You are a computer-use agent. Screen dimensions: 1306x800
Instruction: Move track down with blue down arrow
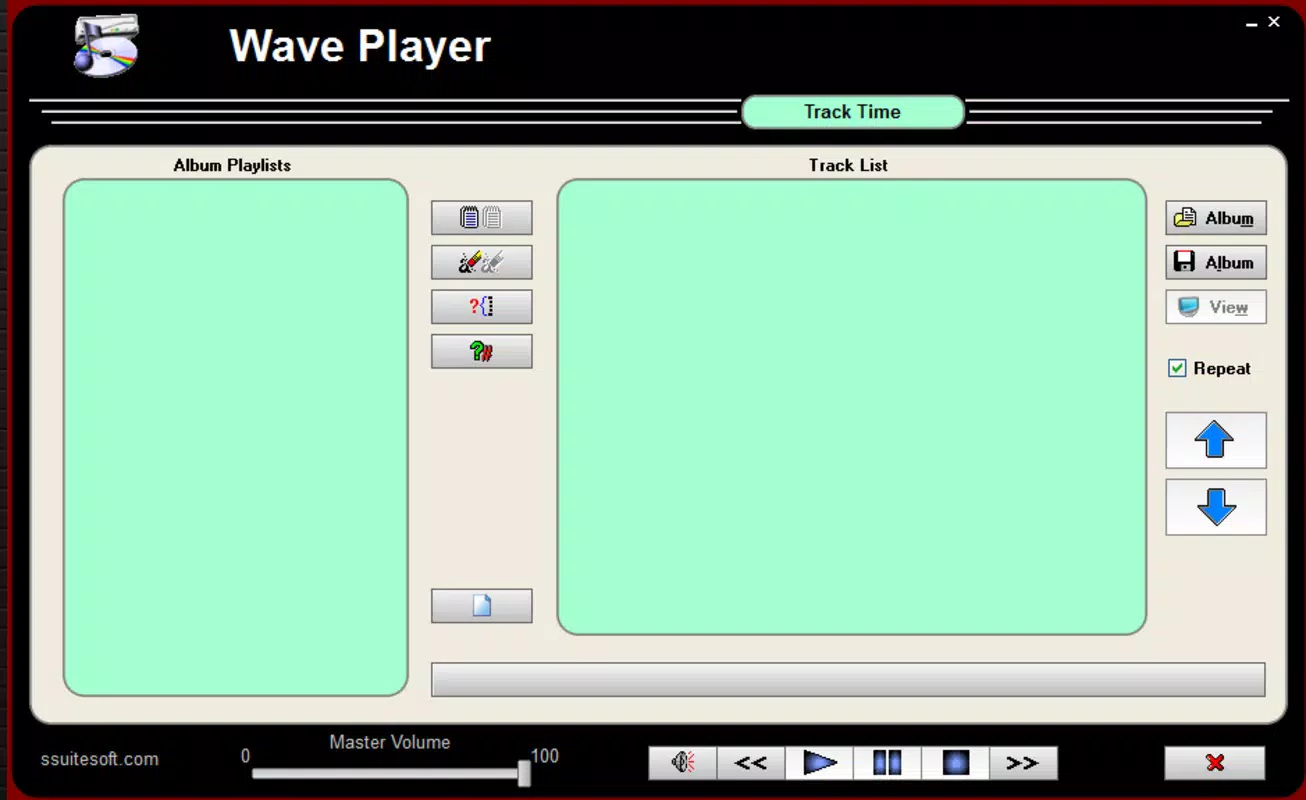(x=1216, y=507)
